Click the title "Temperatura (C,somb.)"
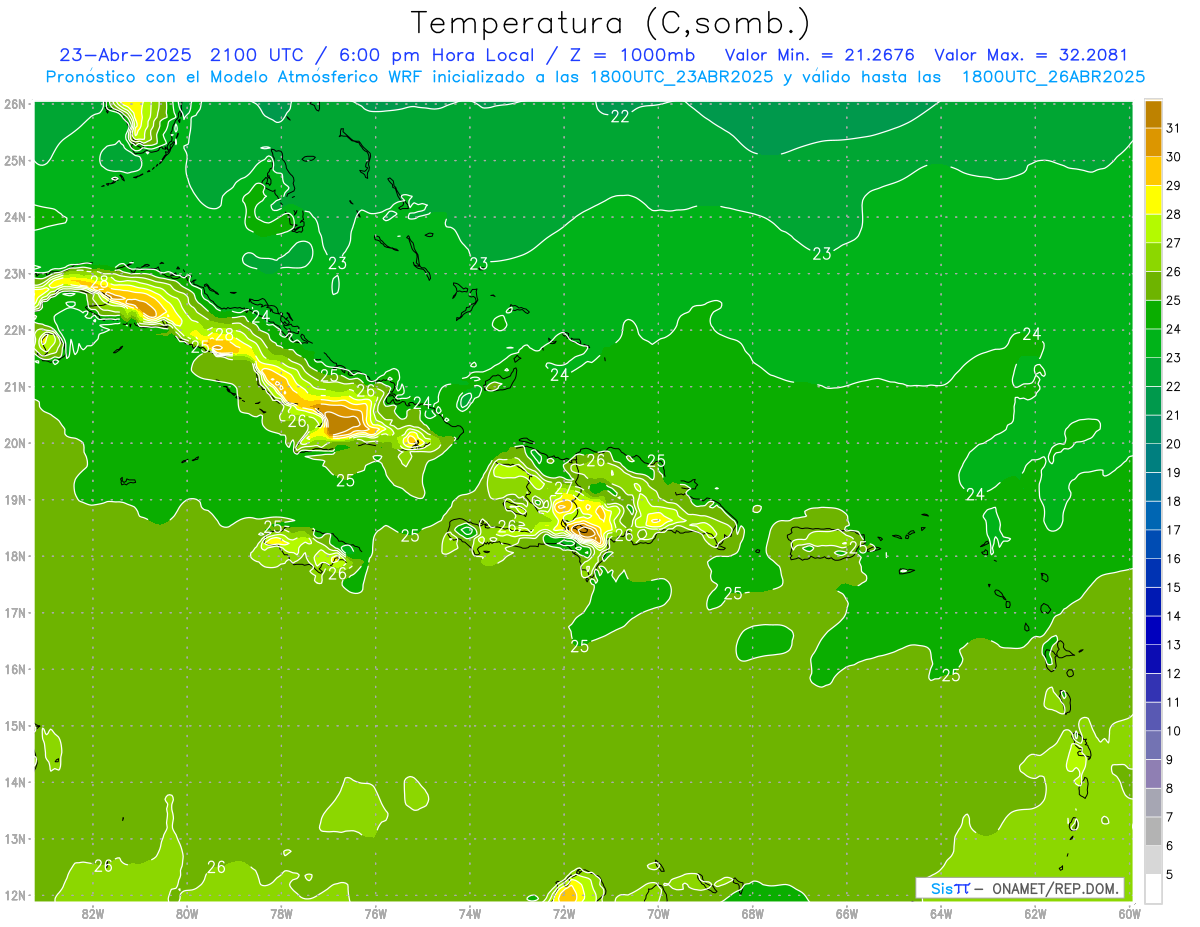The height and width of the screenshot is (927, 1200). pyautogui.click(x=610, y=23)
